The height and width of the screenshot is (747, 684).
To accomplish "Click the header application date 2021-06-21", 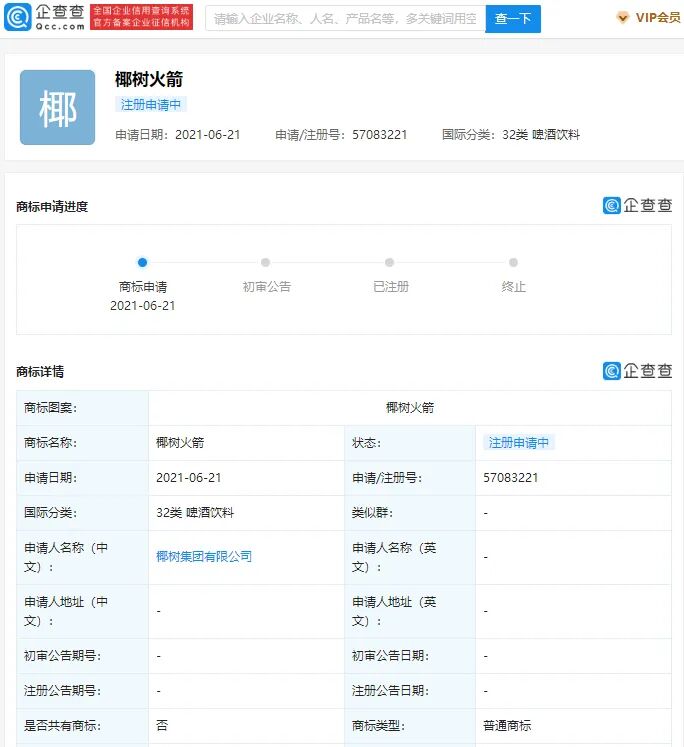I will pyautogui.click(x=208, y=135).
